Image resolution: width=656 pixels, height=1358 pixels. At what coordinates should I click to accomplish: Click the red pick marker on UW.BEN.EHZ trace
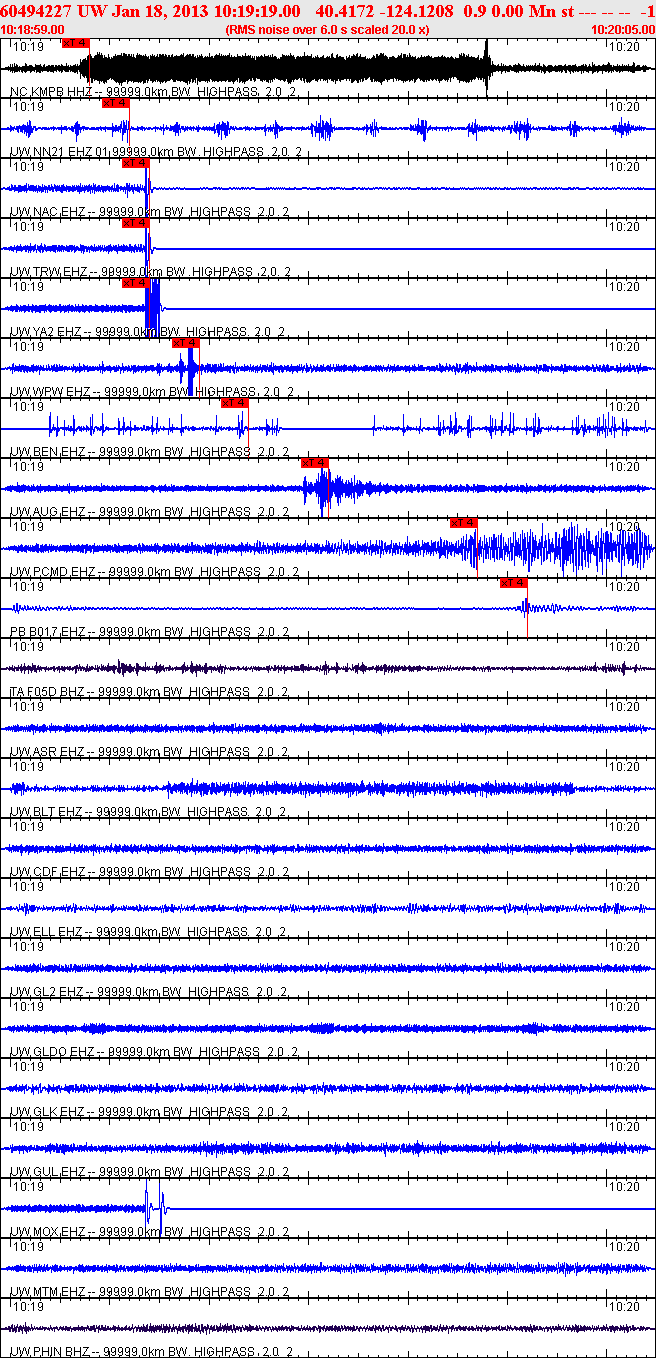pos(235,403)
